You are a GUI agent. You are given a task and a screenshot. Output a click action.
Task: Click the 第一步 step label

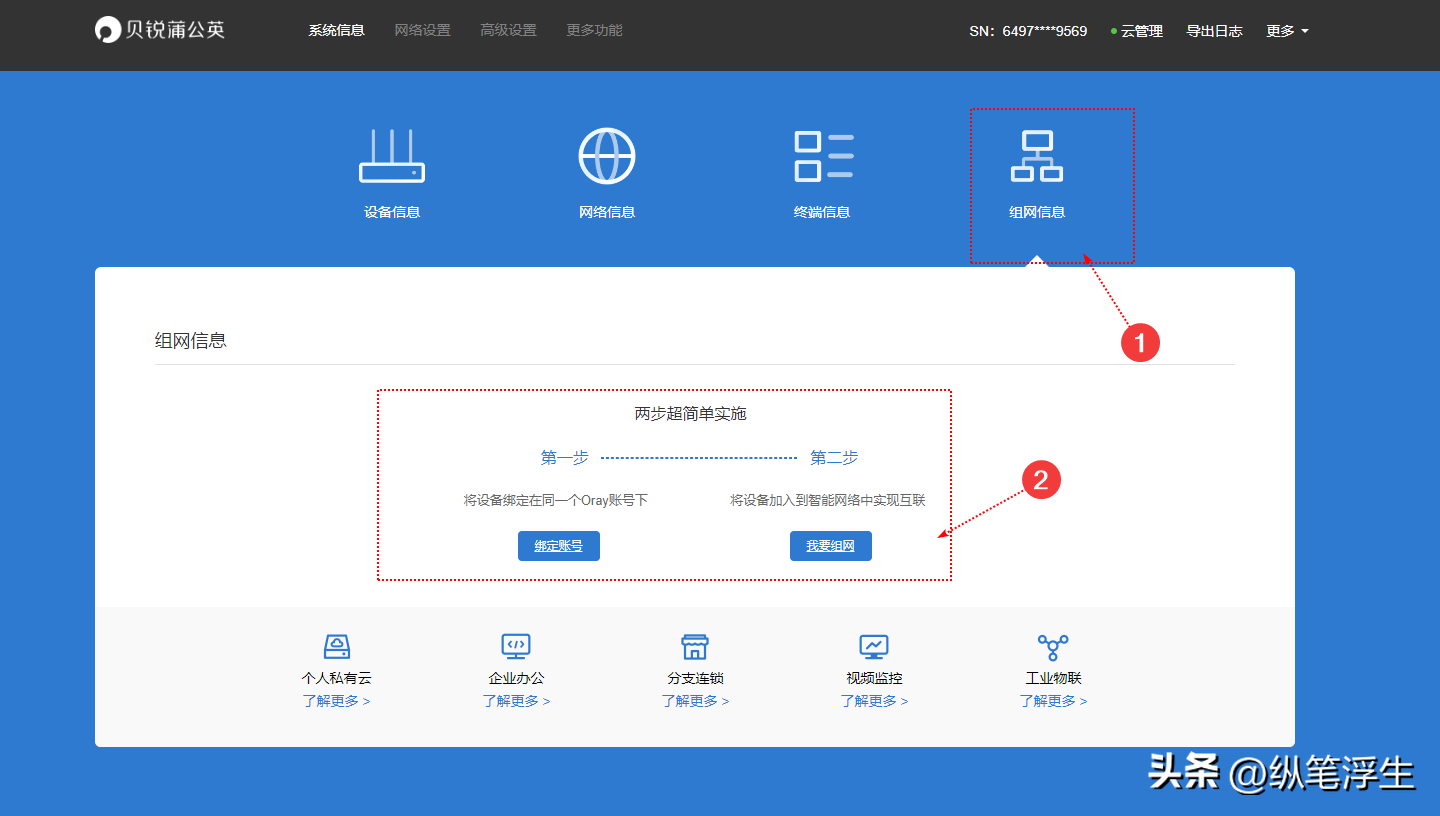tap(564, 457)
